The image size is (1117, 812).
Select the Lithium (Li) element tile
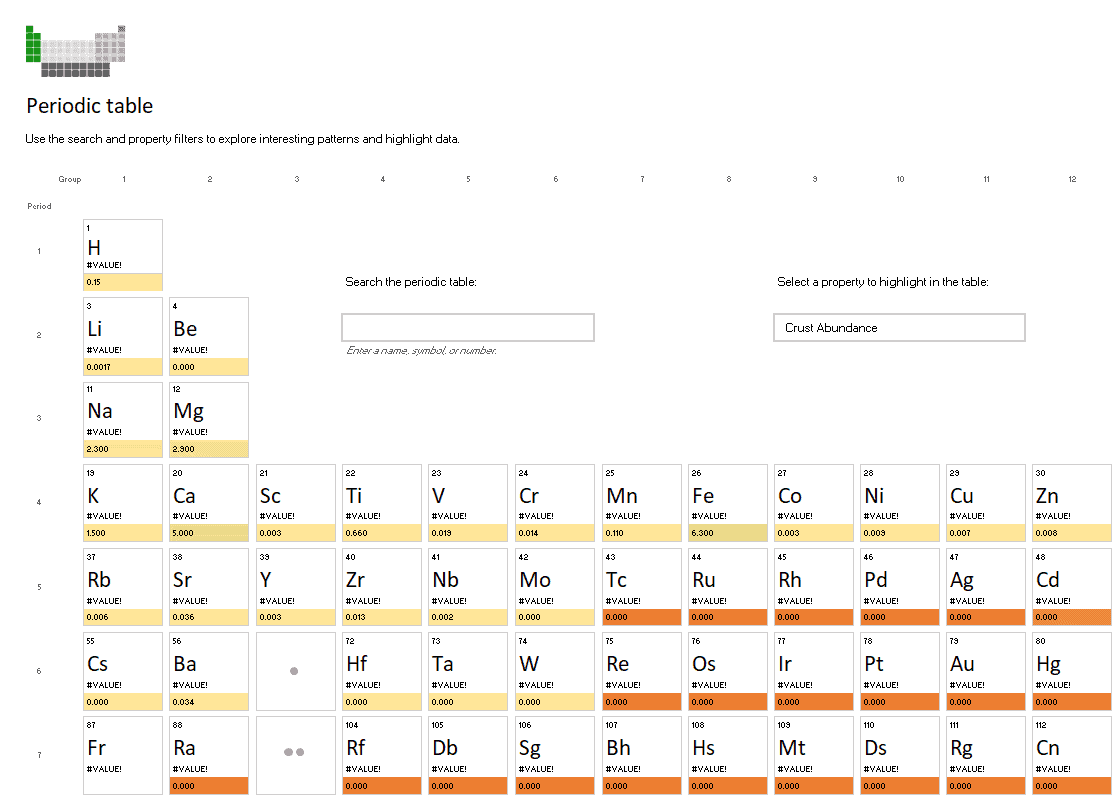(123, 336)
